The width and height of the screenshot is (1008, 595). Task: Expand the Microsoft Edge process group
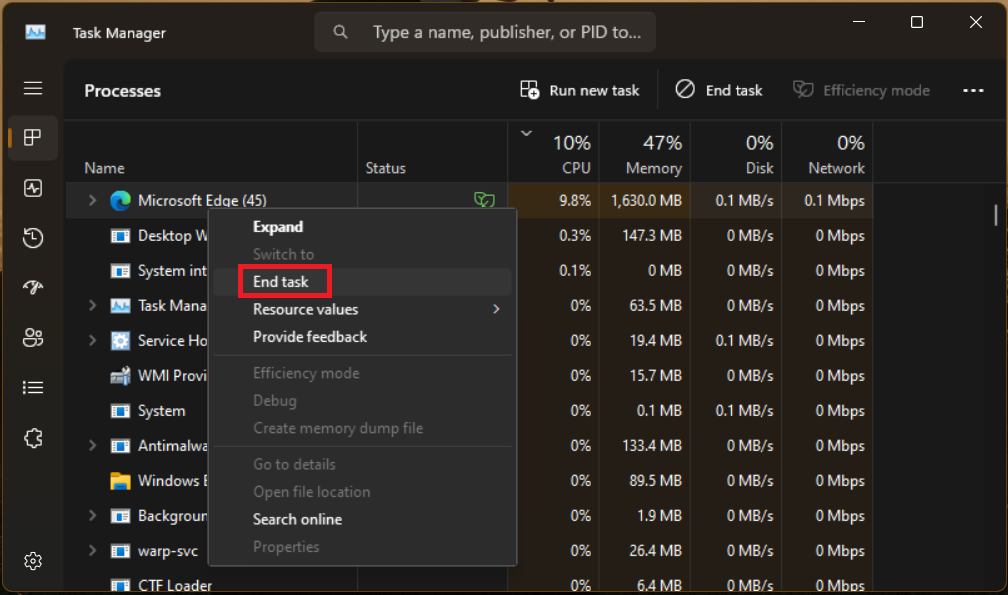(92, 201)
